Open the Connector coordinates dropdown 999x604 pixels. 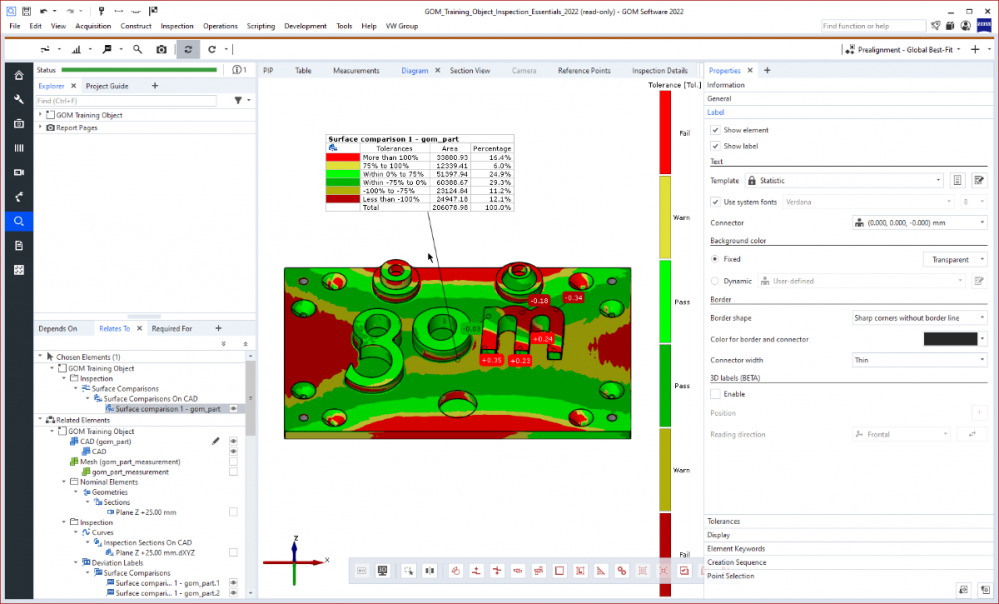pyautogui.click(x=920, y=222)
